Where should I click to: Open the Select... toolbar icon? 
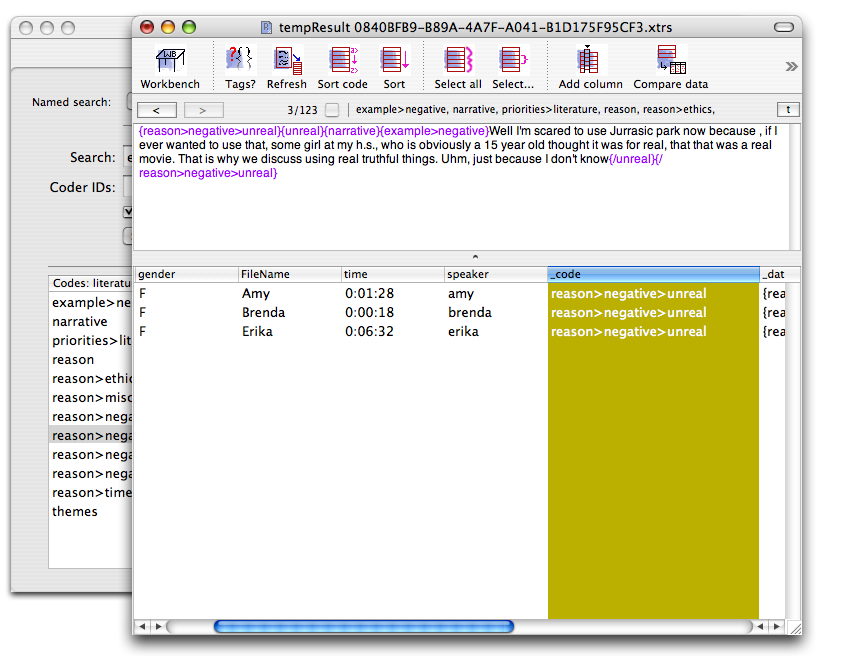click(513, 67)
